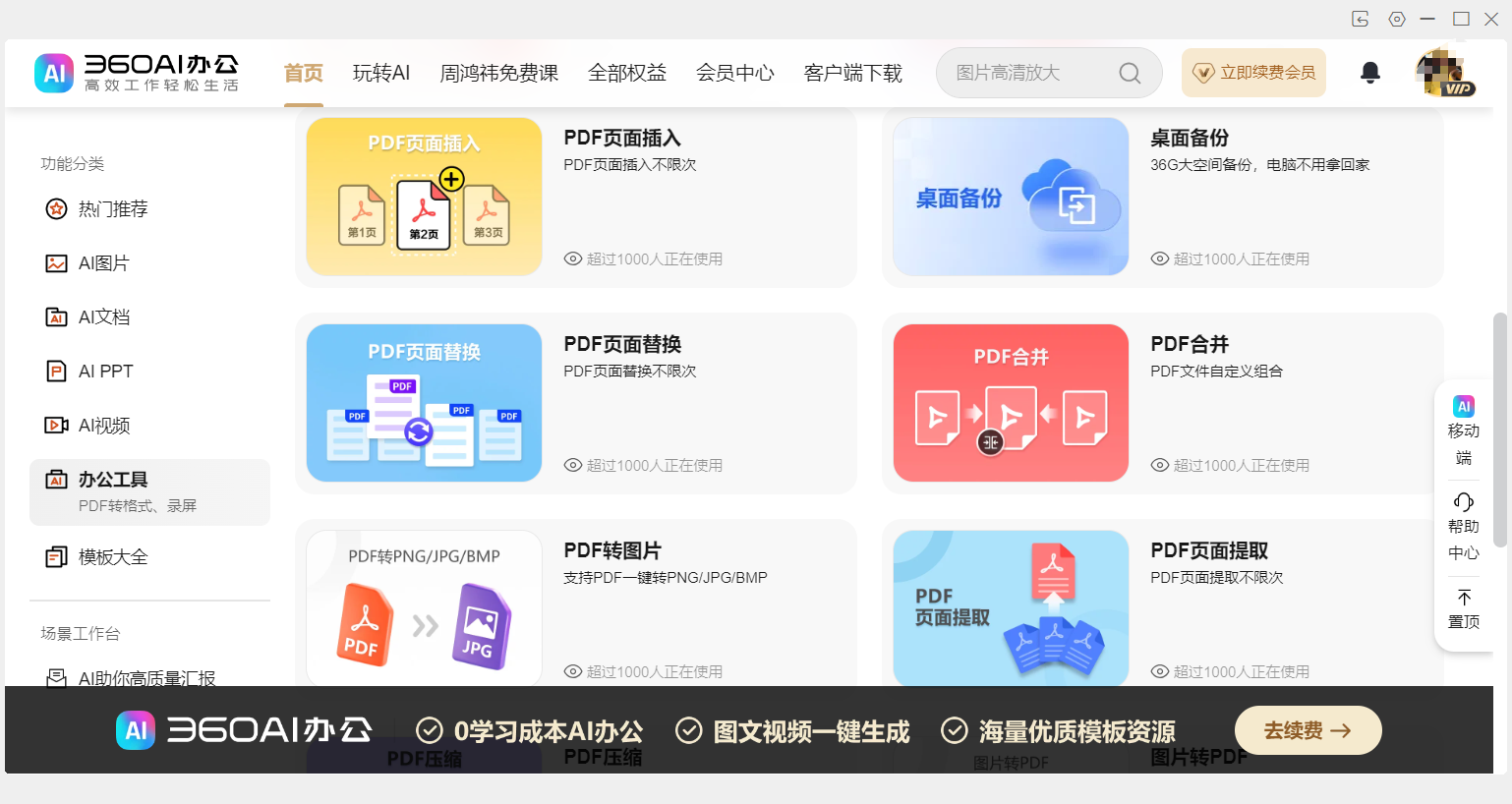Click eye icon under PDF页面插入
Screen dimensions: 1512x804
pos(572,258)
